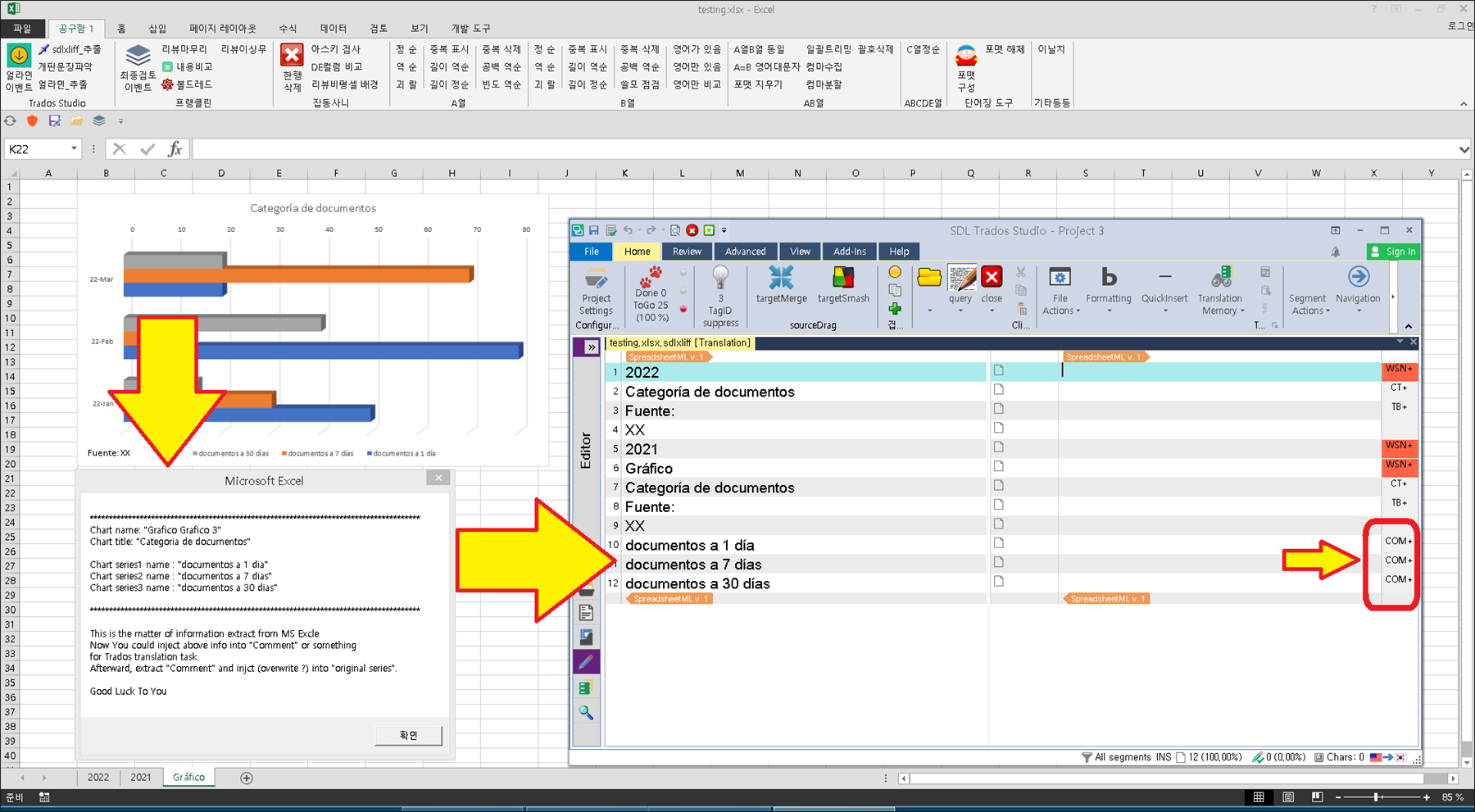Click 확인 in the Microsoft Excel dialog
The image size is (1475, 812).
[408, 735]
